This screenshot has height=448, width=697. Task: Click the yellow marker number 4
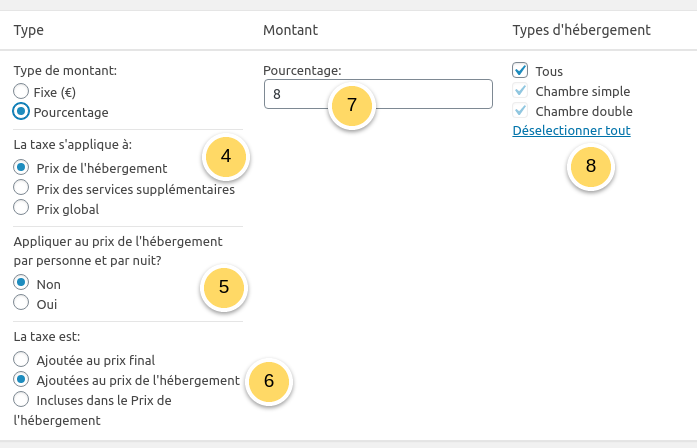click(225, 155)
